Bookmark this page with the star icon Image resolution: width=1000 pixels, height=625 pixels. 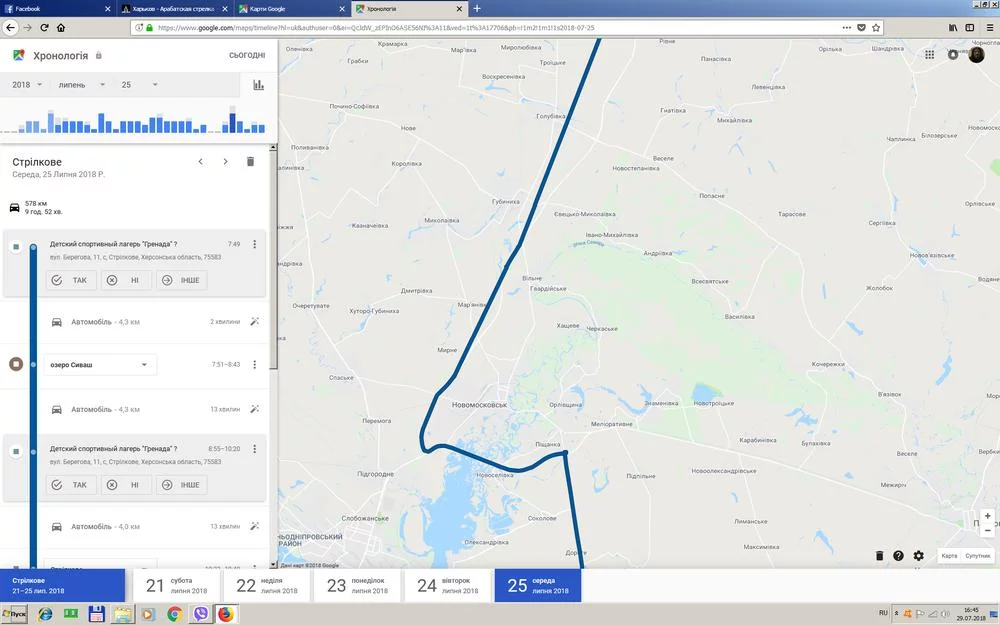tap(876, 27)
